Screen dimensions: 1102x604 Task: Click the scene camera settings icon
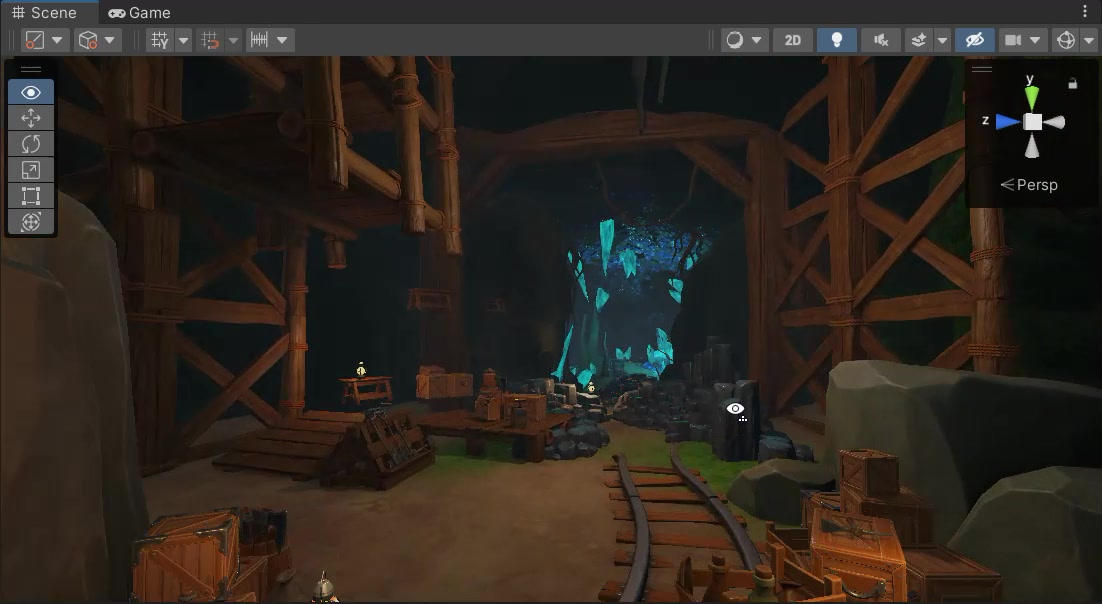[x=1013, y=40]
